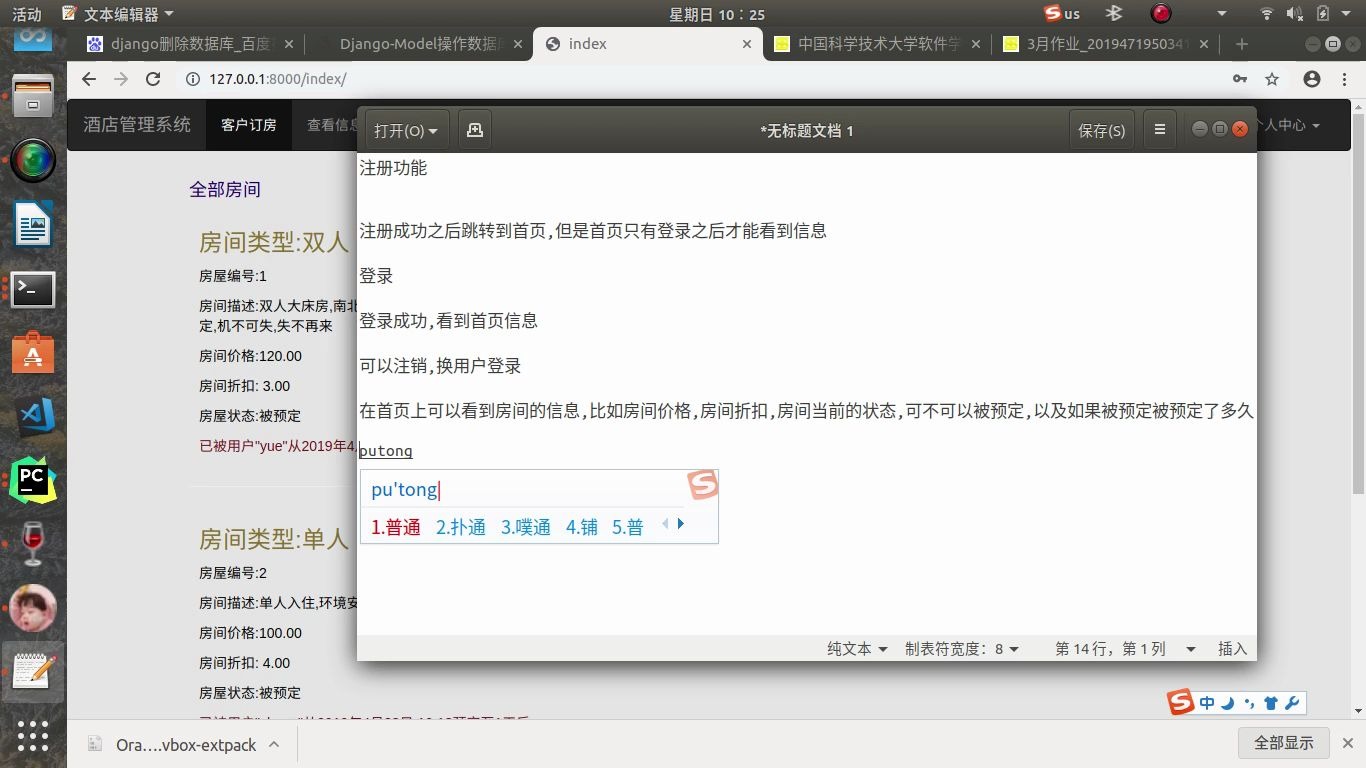Choose candidate 1.普通 in IME popup
Viewport: 1366px width, 768px height.
pyautogui.click(x=396, y=527)
